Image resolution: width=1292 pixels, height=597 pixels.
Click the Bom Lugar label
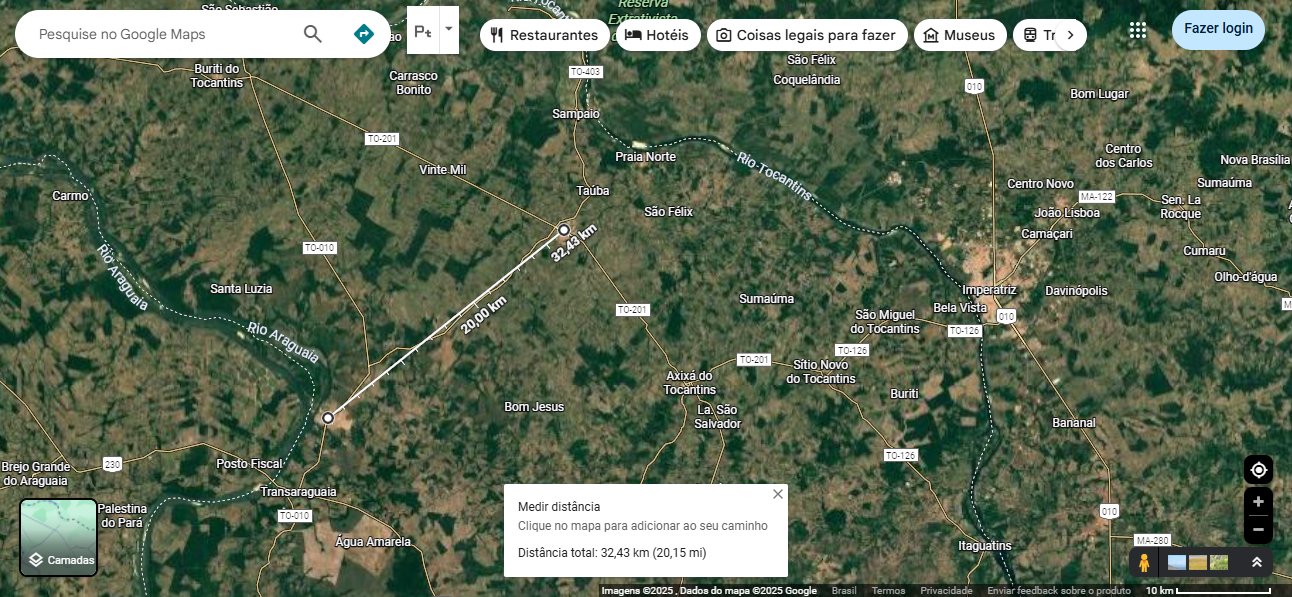[x=1099, y=94]
